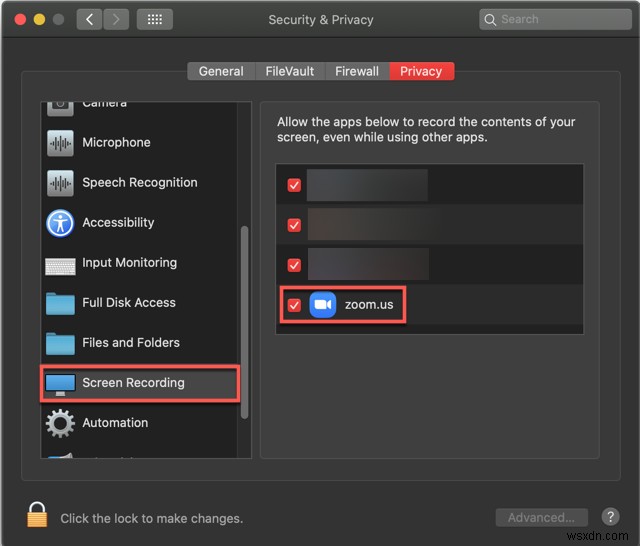Click the Input Monitoring keyboard icon
Screen dimensions: 640x546
click(60, 266)
